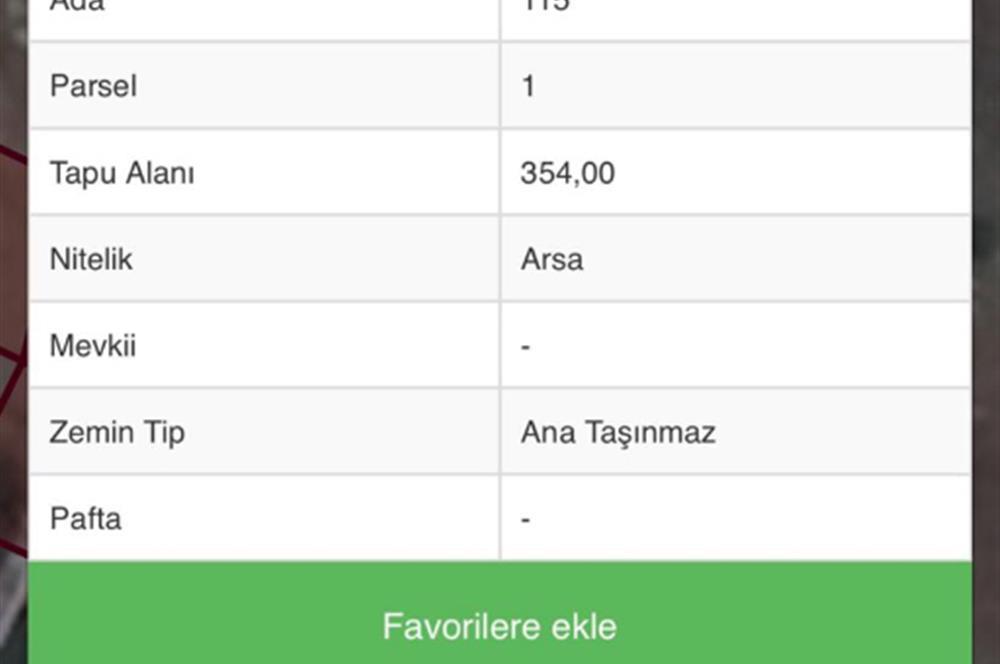1000x664 pixels.
Task: Select the value 354,00 in Tapu Alanı
Action: click(567, 172)
